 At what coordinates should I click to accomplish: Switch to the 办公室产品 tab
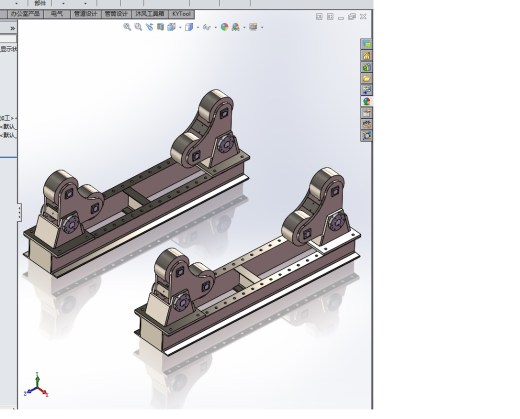click(x=25, y=14)
